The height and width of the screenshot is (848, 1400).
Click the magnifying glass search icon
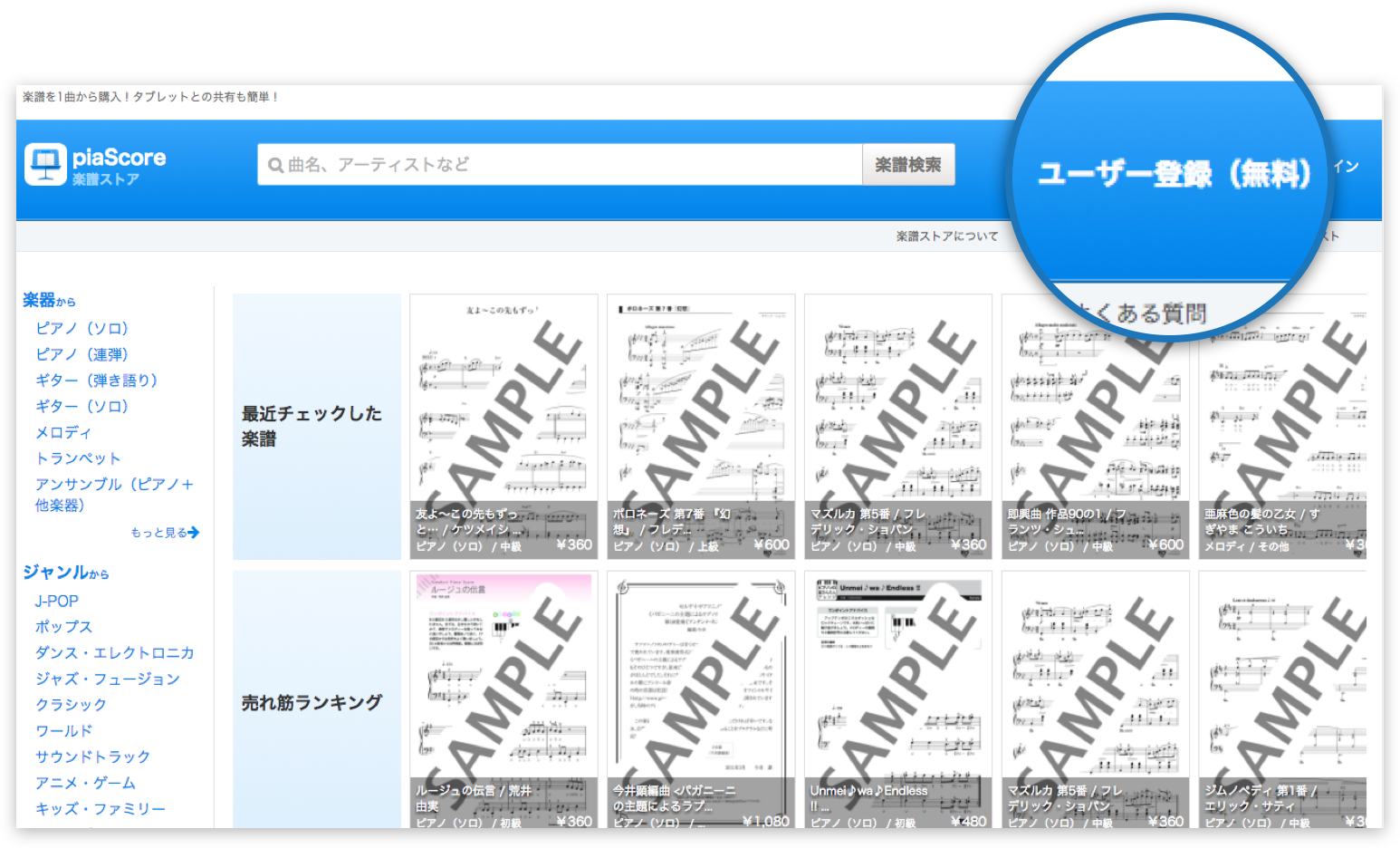click(275, 164)
